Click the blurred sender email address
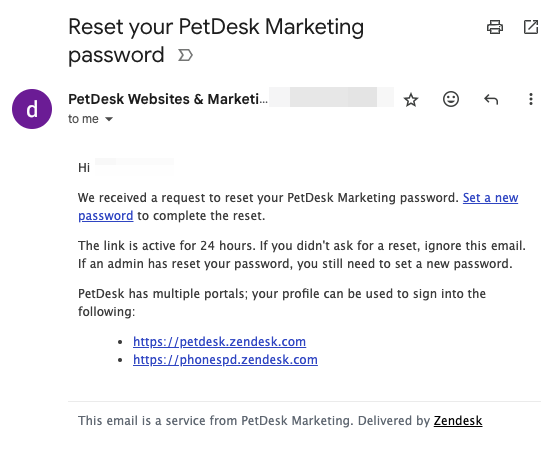Image resolution: width=552 pixels, height=457 pixels. pyautogui.click(x=331, y=97)
